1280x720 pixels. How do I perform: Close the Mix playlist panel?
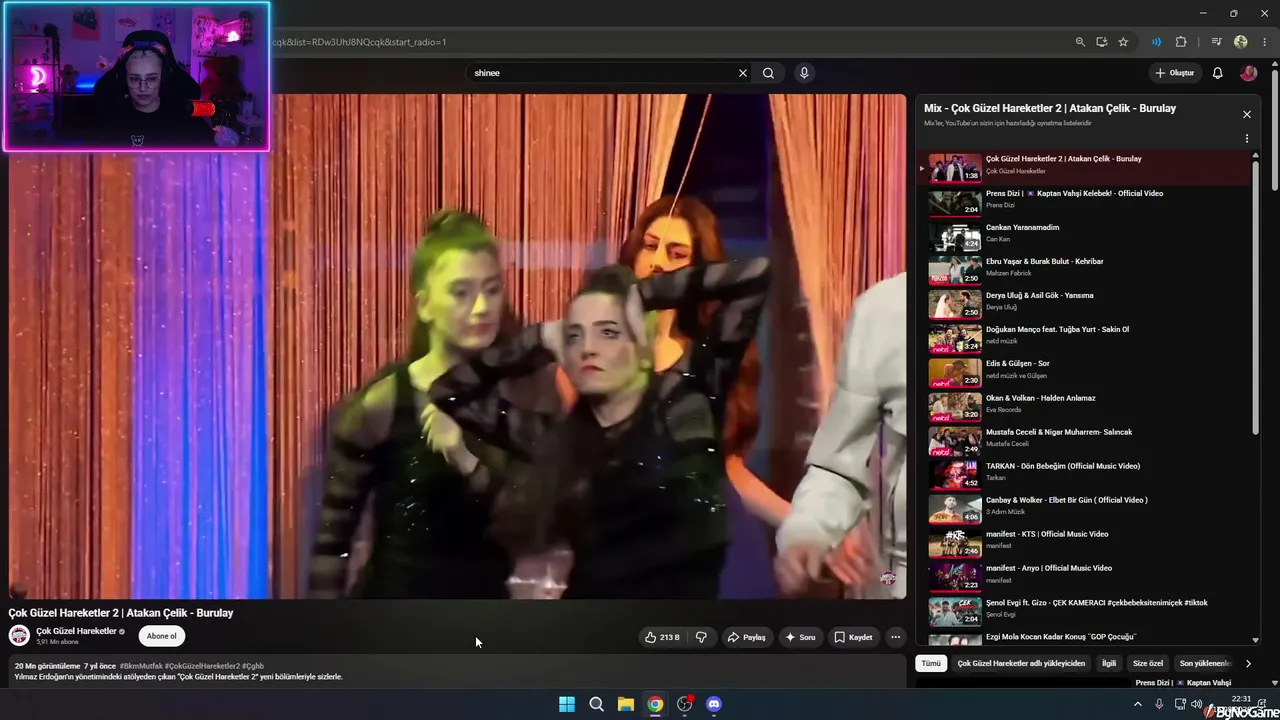1246,115
